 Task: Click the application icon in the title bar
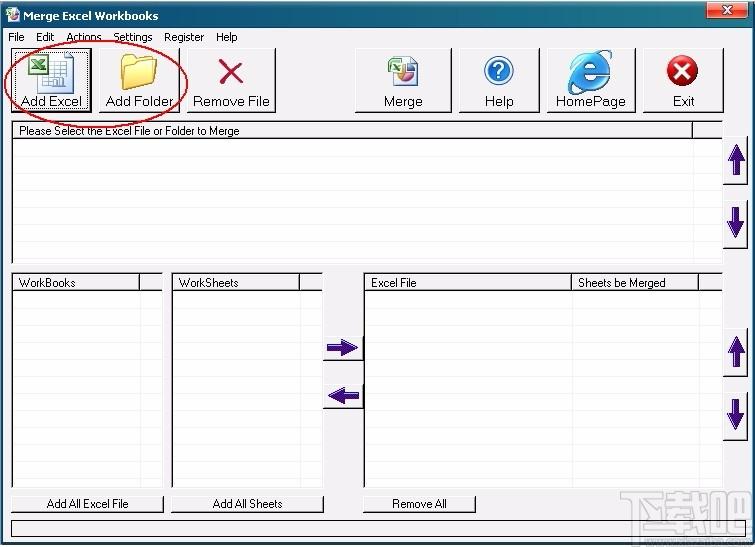[x=13, y=15]
